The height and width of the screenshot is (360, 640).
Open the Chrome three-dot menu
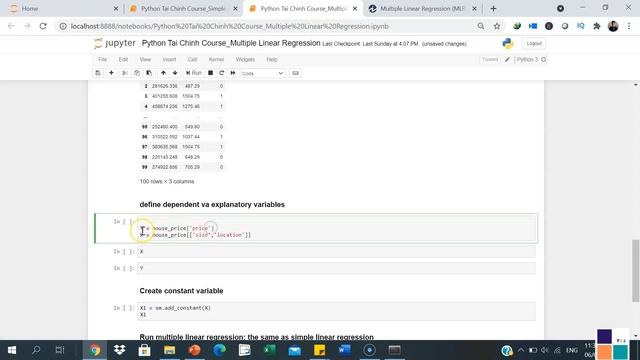coord(629,26)
